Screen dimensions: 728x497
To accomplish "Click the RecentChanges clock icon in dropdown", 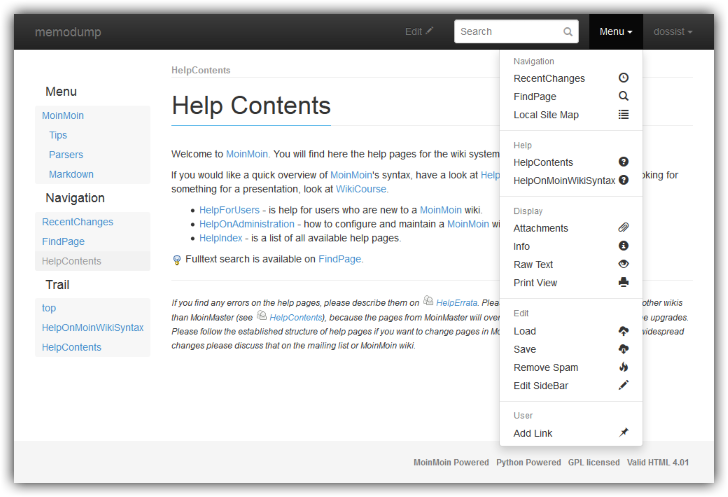I will coord(623,78).
